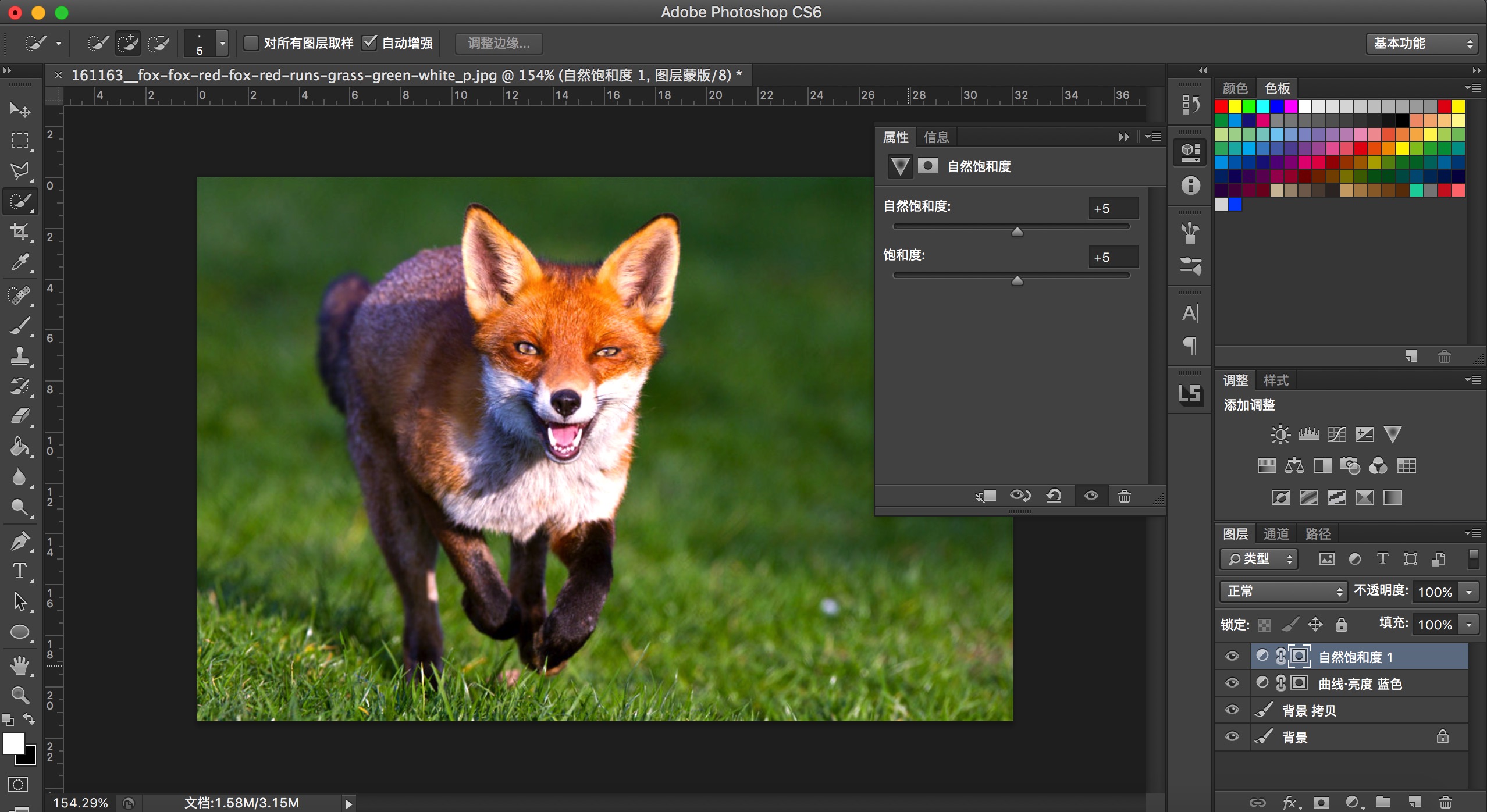The width and height of the screenshot is (1487, 812).
Task: Click the 调整边缘... button
Action: click(499, 43)
